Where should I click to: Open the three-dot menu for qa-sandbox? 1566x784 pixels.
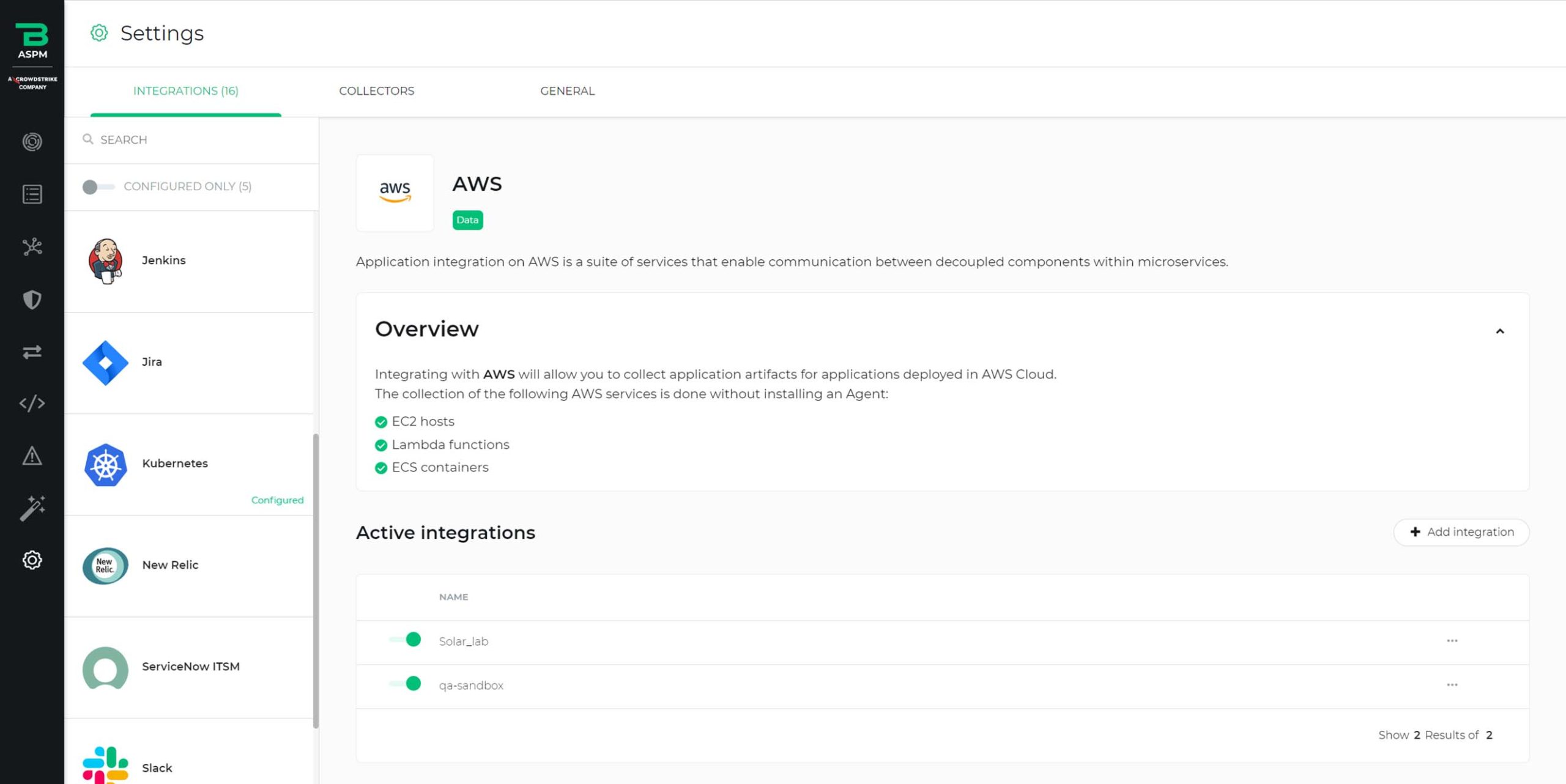coord(1452,685)
